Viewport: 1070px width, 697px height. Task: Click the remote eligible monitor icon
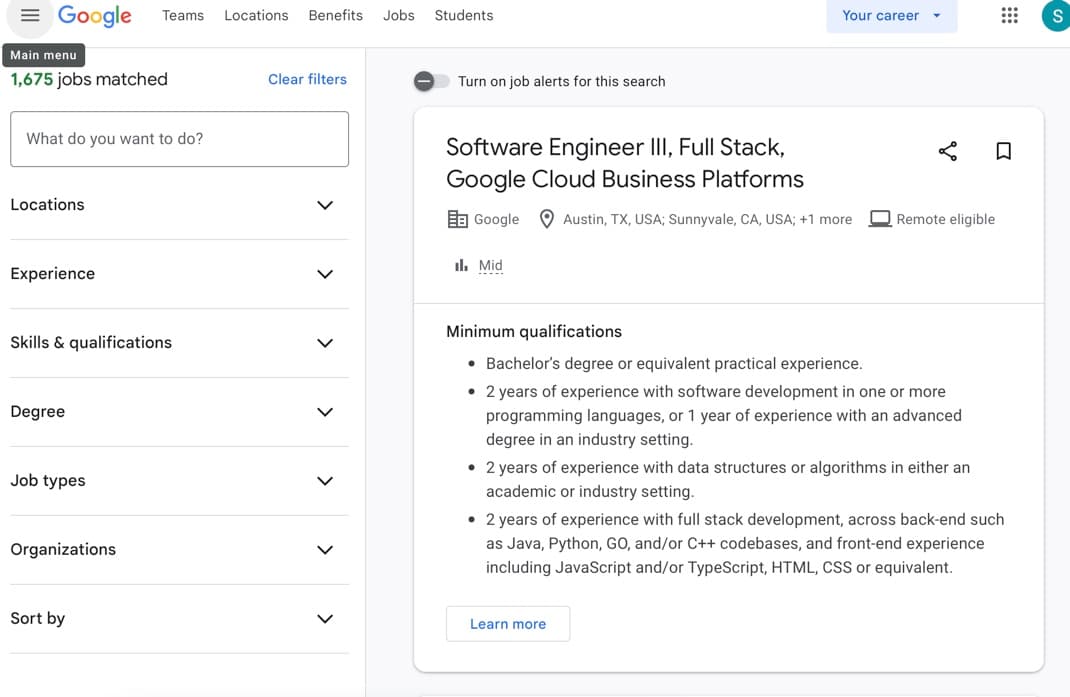click(x=879, y=218)
